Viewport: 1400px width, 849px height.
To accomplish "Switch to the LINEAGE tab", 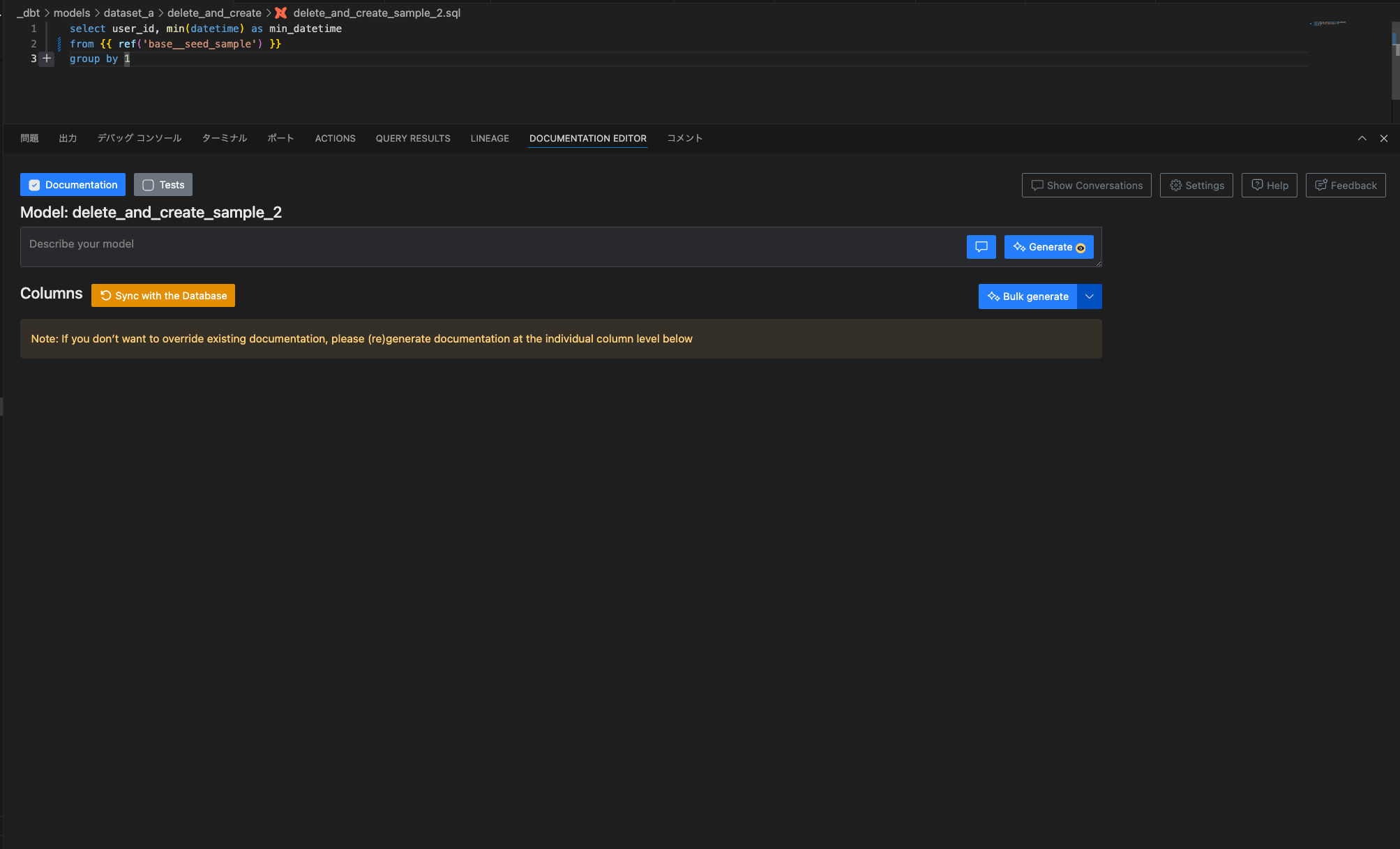I will click(490, 138).
